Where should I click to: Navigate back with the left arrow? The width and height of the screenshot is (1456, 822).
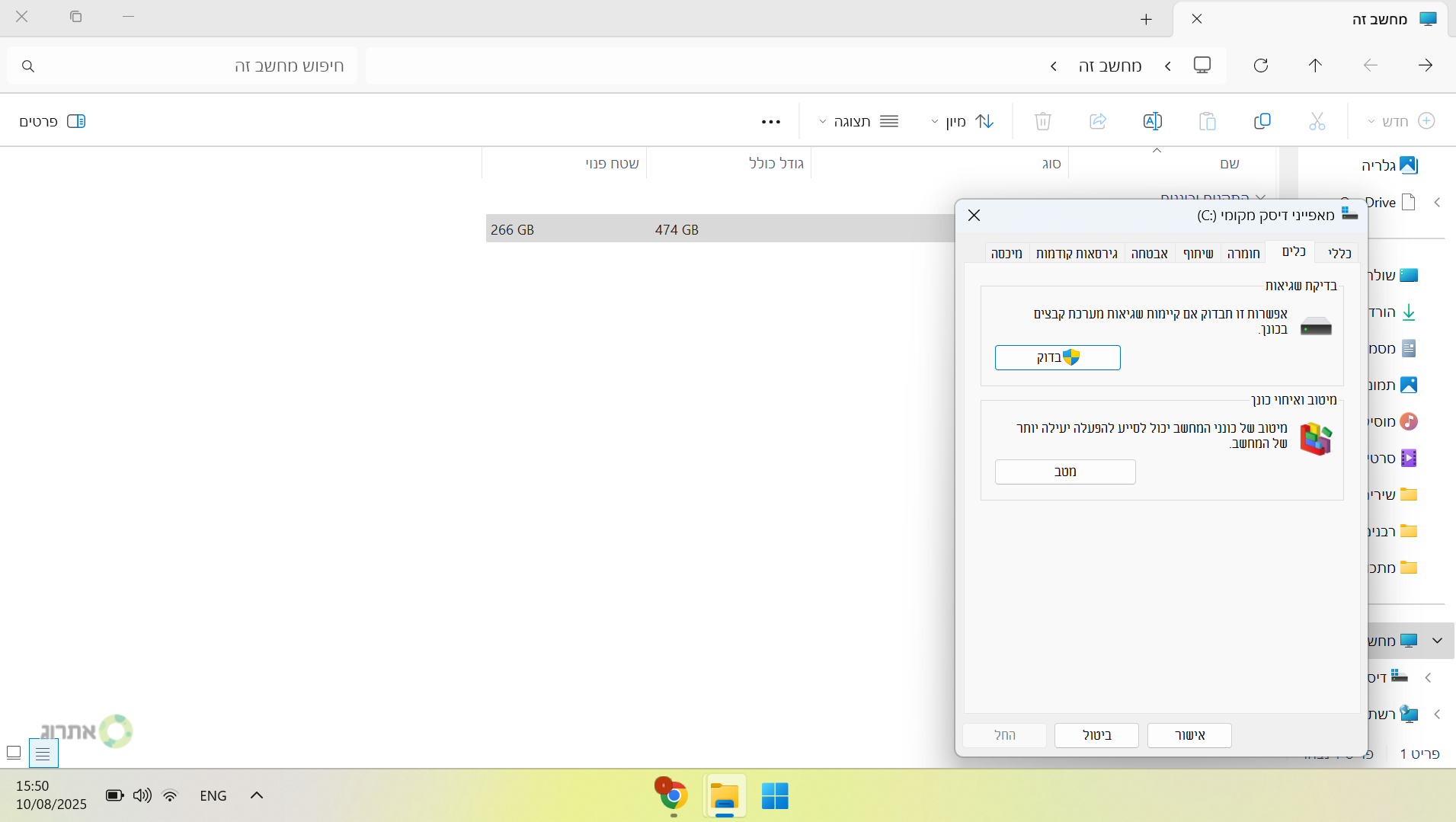[x=1370, y=66]
